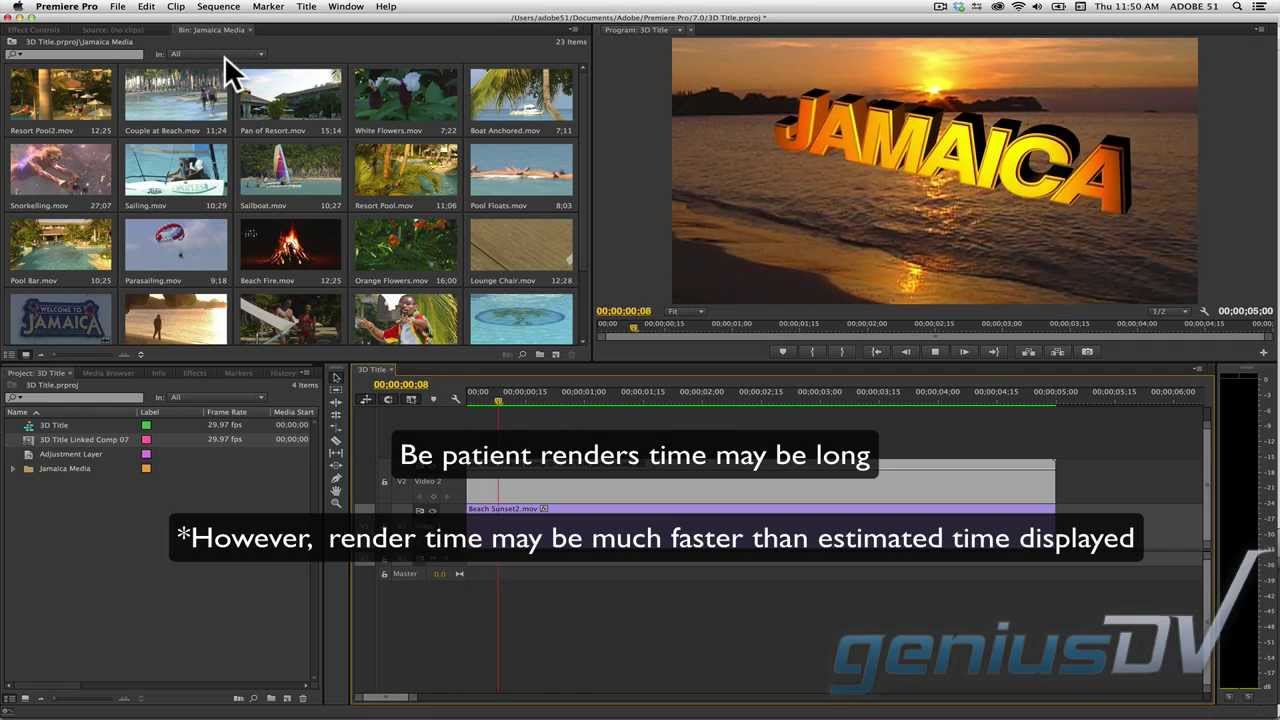The height and width of the screenshot is (720, 1280).
Task: Select the Rolling Edit tool
Action: [336, 415]
